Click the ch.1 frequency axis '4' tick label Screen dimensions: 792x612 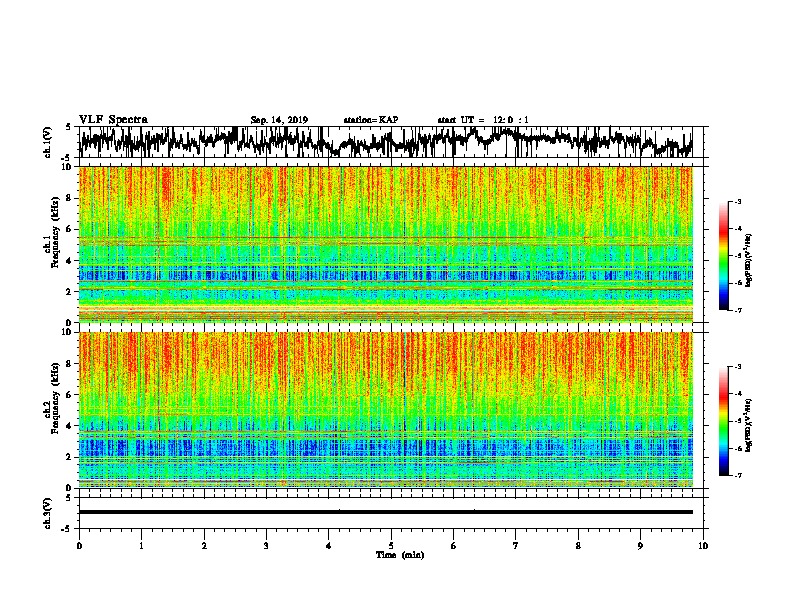click(69, 261)
